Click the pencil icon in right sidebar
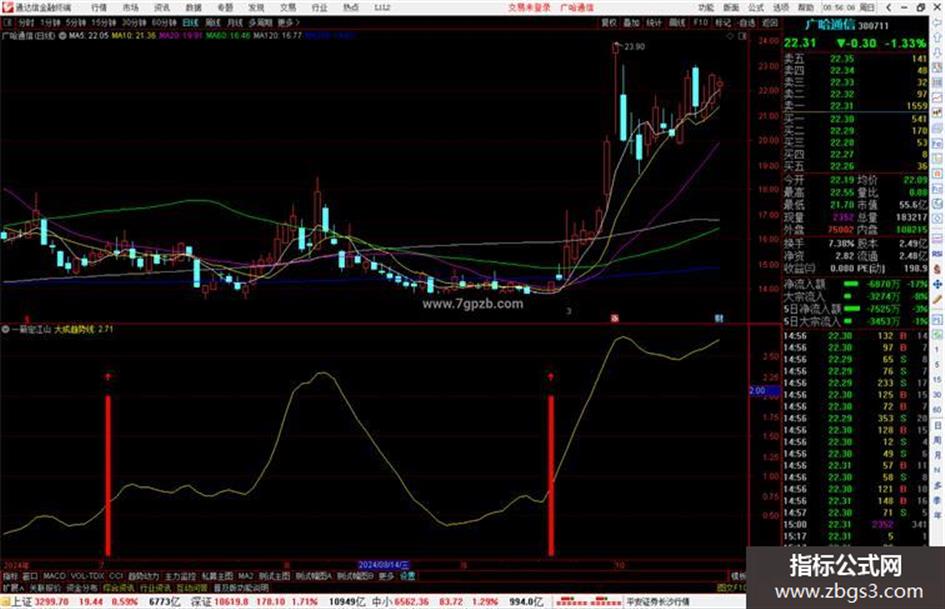This screenshot has width=945, height=609. [x=938, y=299]
